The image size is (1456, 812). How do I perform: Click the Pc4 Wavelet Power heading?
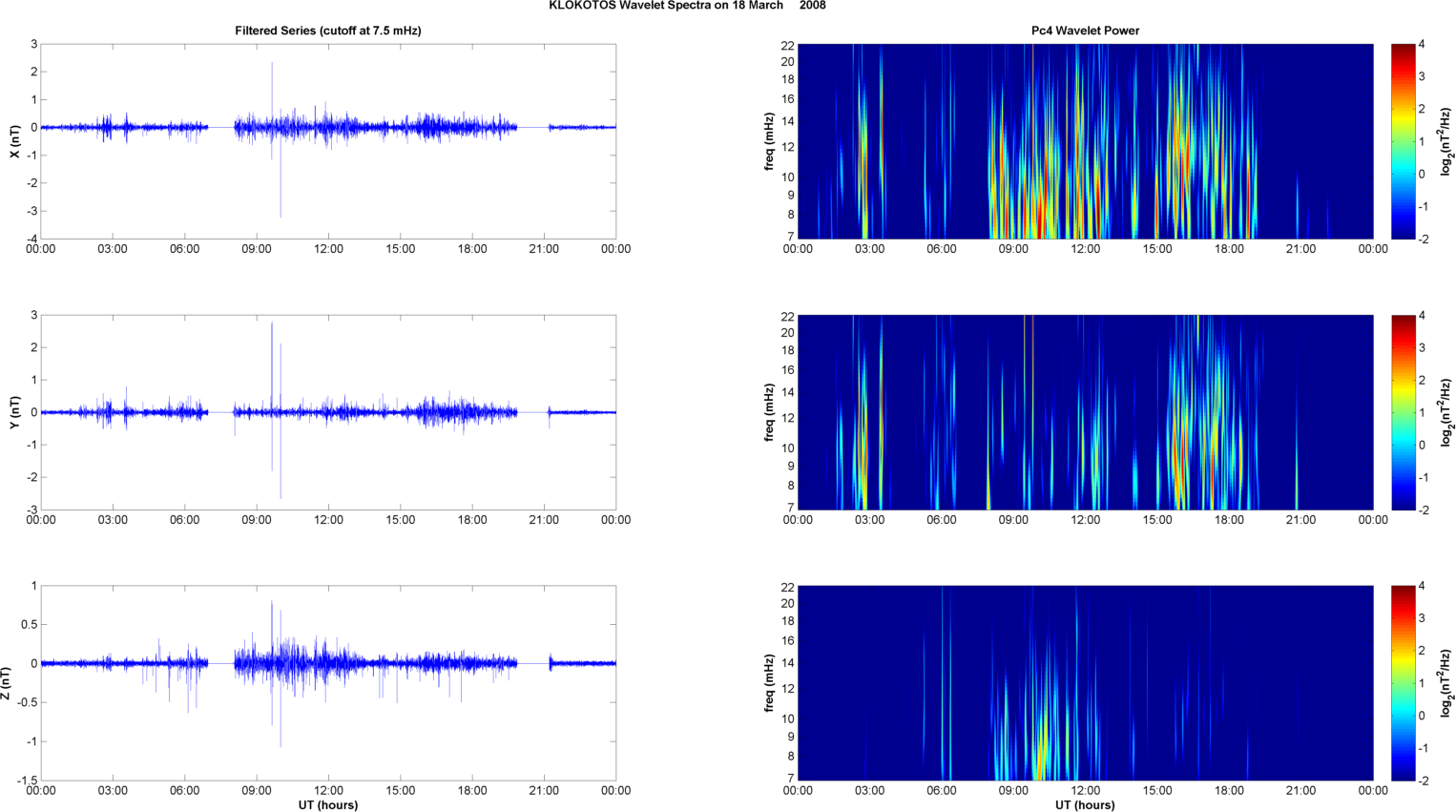point(1085,31)
